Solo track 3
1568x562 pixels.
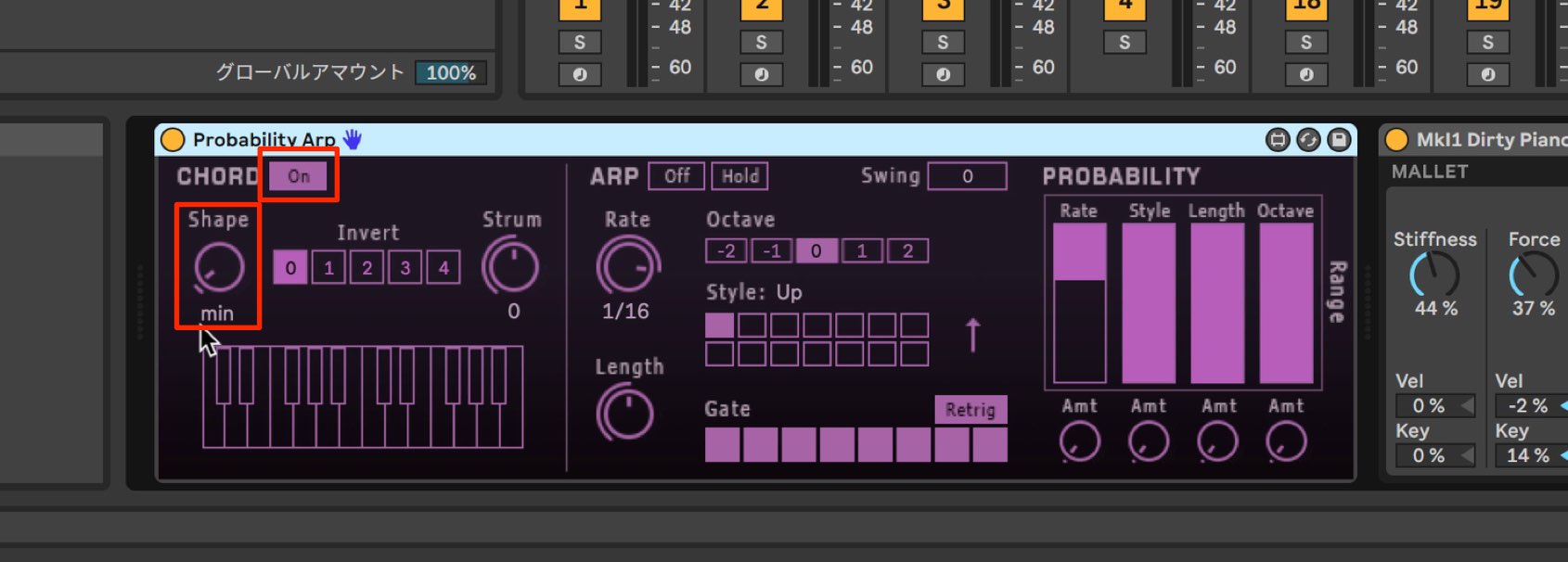point(943,42)
